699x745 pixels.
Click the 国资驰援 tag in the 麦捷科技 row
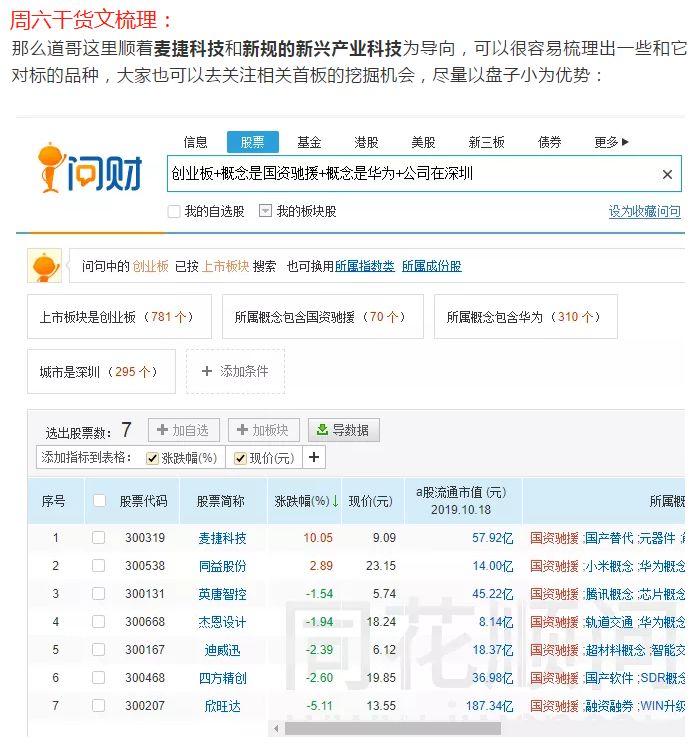(x=554, y=538)
